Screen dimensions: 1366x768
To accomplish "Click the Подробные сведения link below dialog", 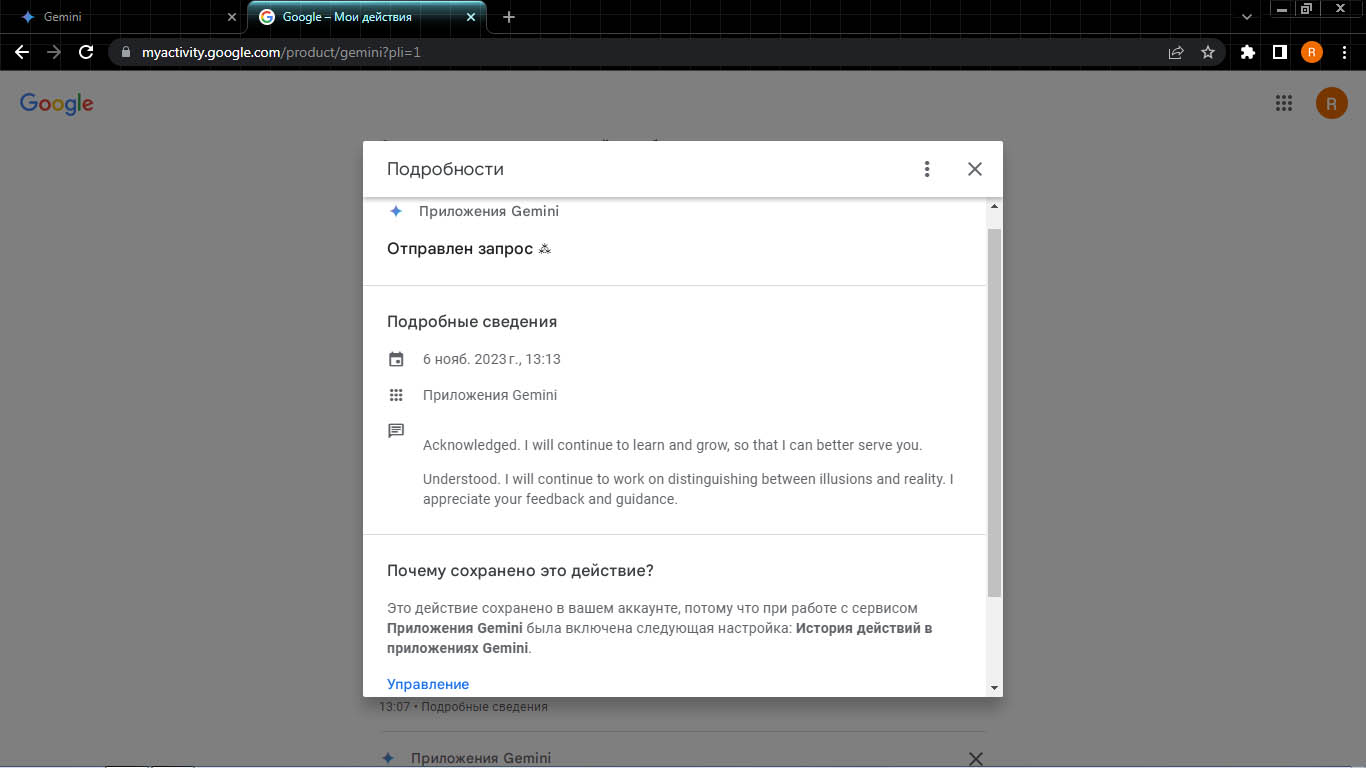I will click(485, 707).
